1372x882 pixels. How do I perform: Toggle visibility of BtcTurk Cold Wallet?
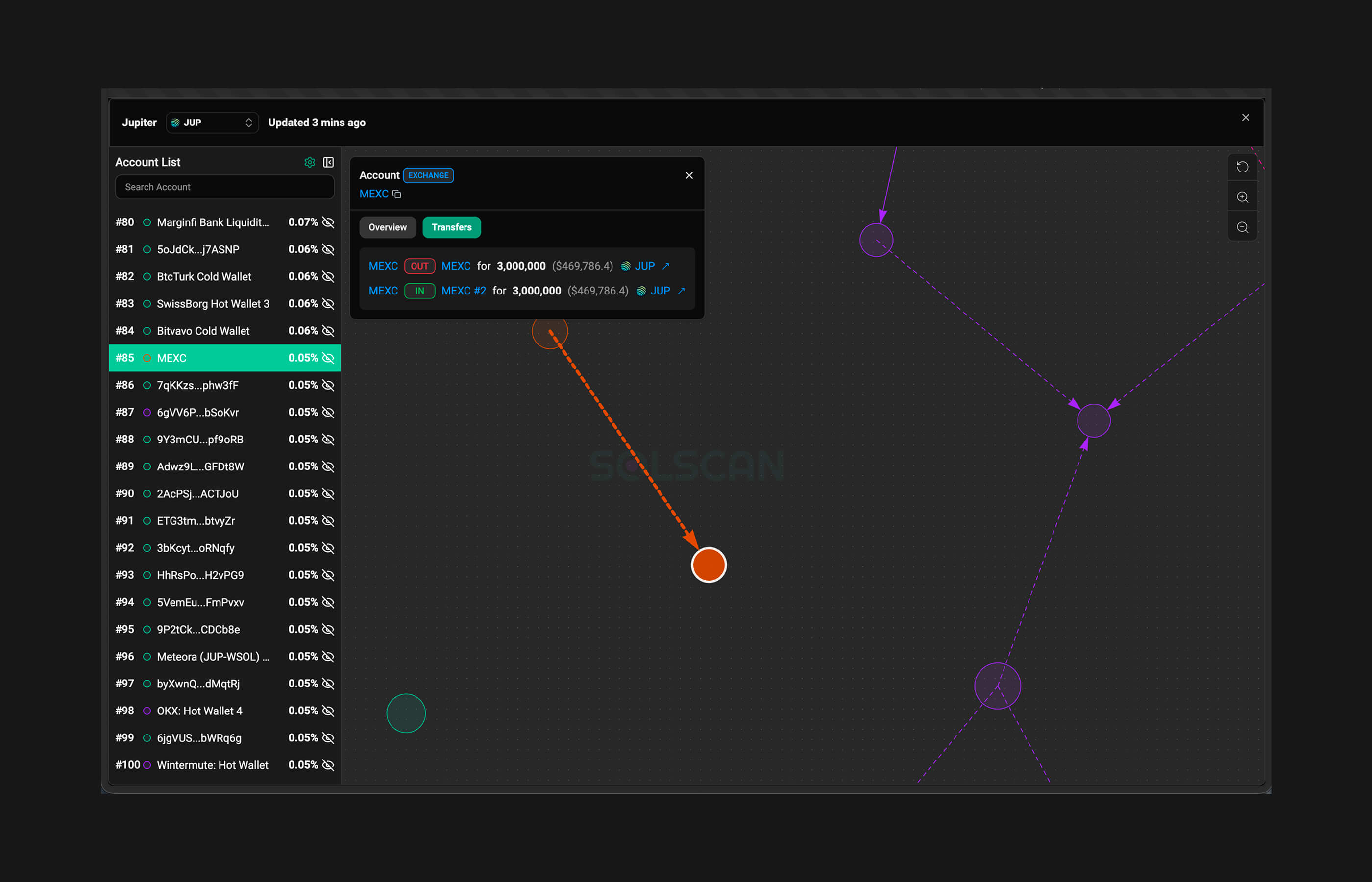(328, 277)
